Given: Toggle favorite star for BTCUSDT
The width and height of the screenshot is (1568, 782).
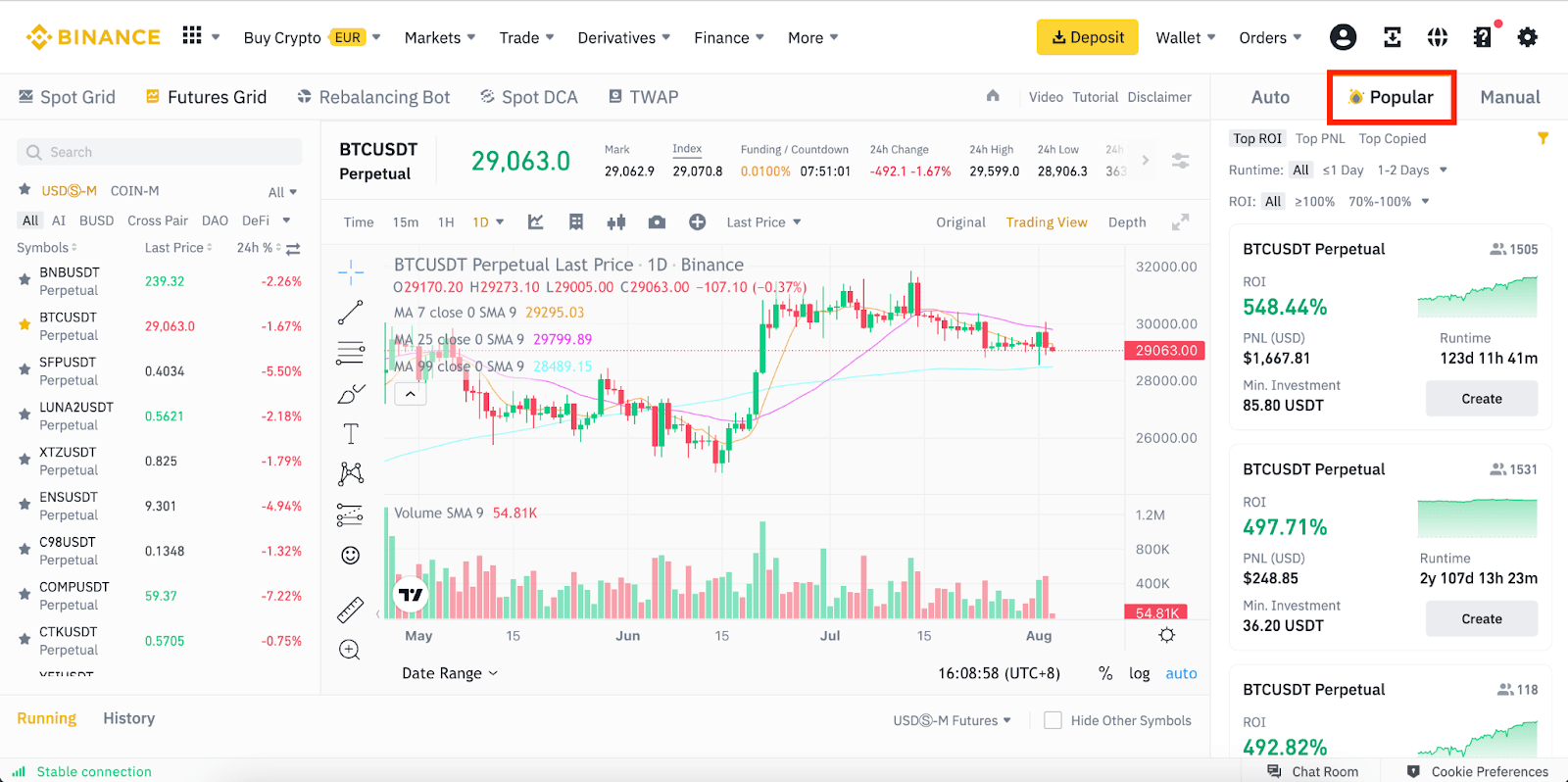Looking at the screenshot, I should (24, 325).
